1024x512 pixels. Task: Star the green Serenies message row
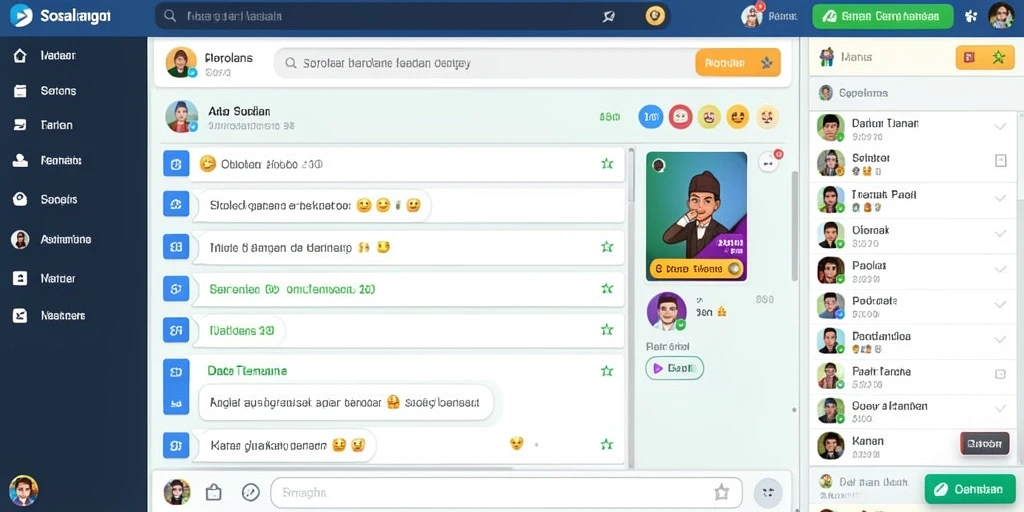pyautogui.click(x=607, y=288)
